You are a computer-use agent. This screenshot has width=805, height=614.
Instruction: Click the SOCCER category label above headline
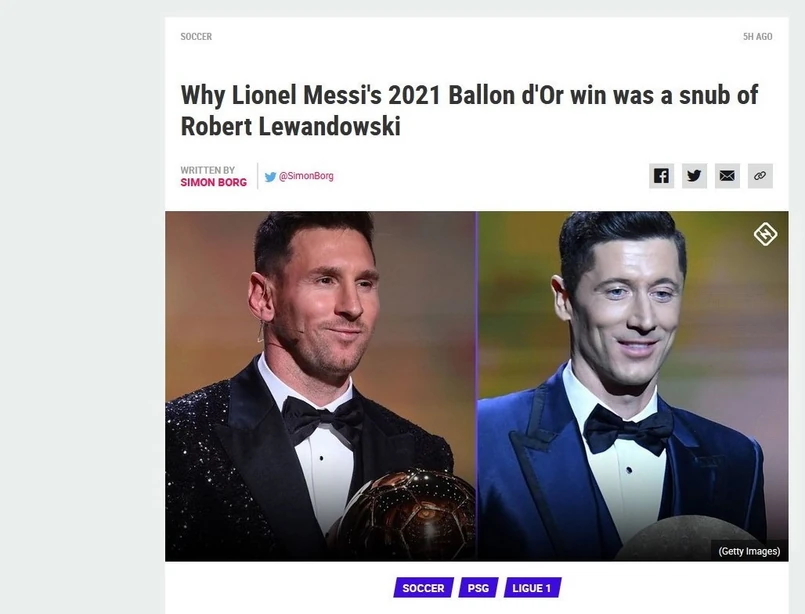click(196, 37)
